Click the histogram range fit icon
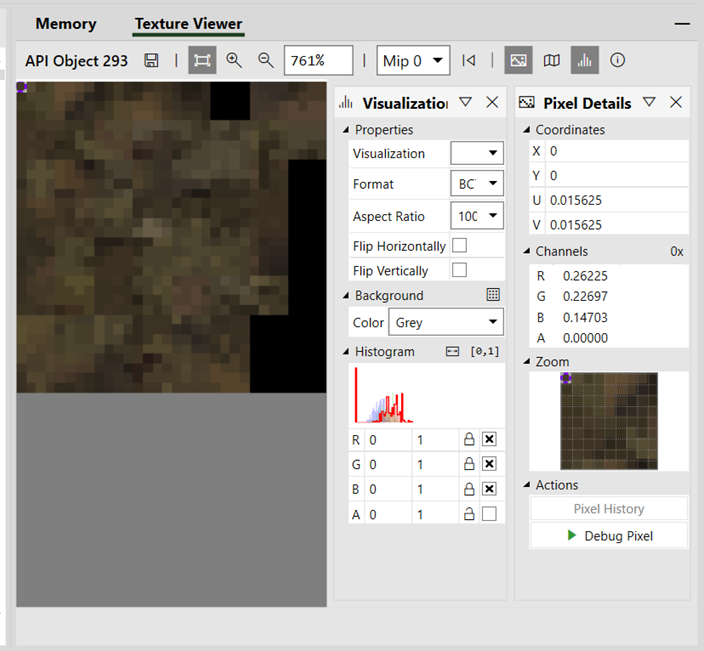 click(452, 352)
